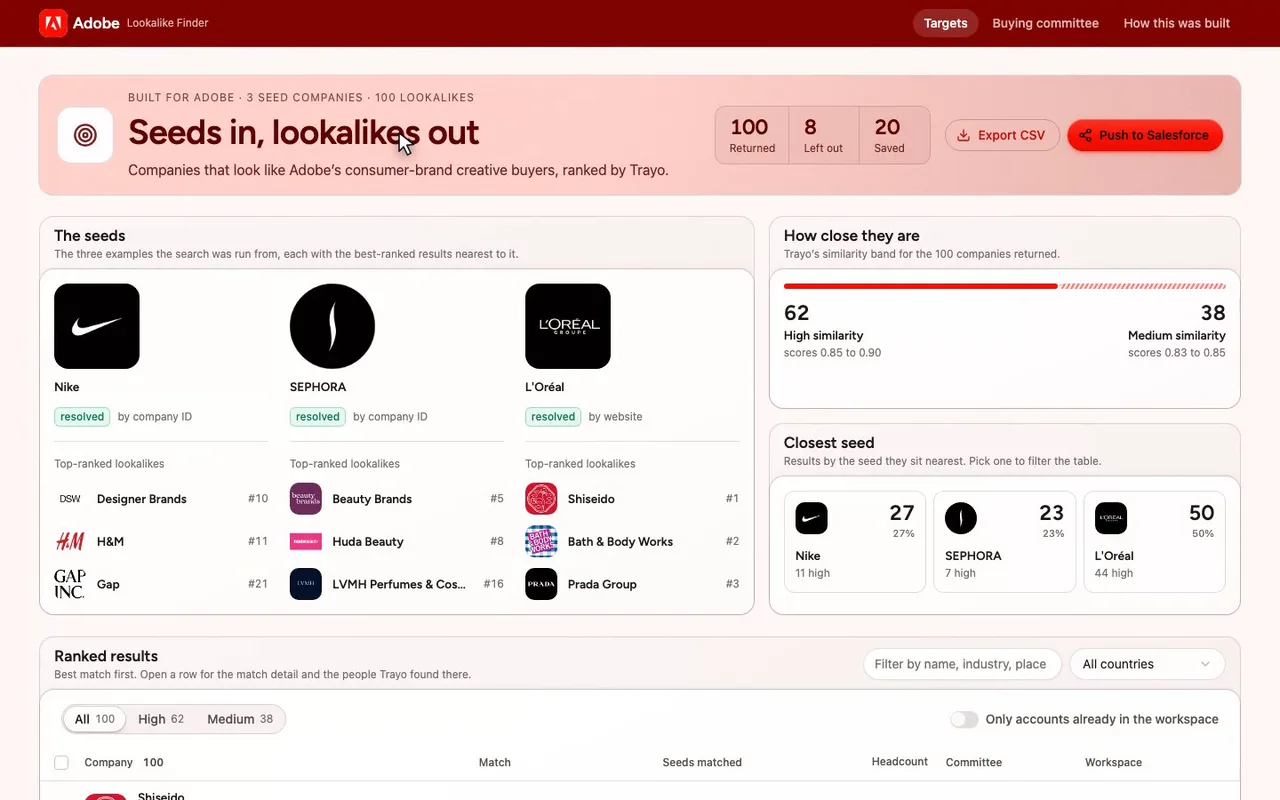
Task: Click the 8 Left out stat
Action: click(824, 135)
